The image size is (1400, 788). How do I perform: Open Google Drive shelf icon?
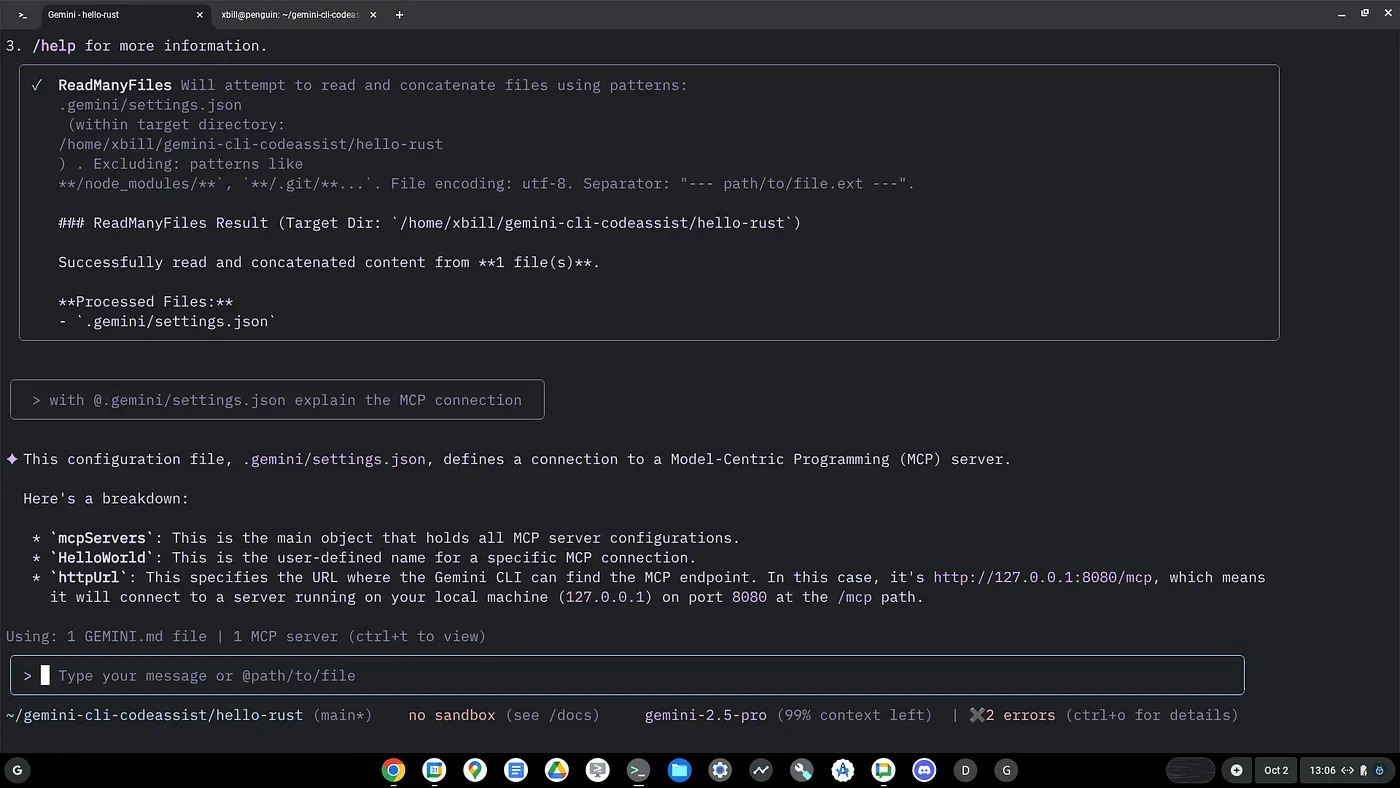pos(556,770)
